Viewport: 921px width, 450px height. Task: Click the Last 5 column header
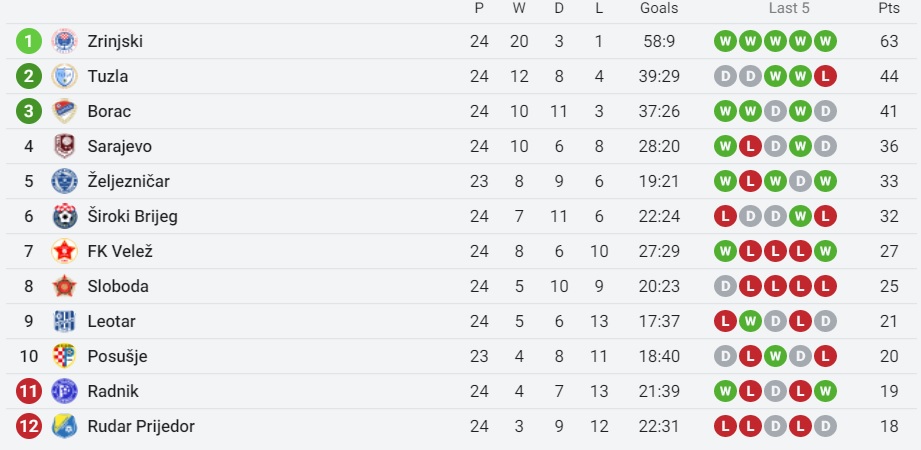[789, 8]
